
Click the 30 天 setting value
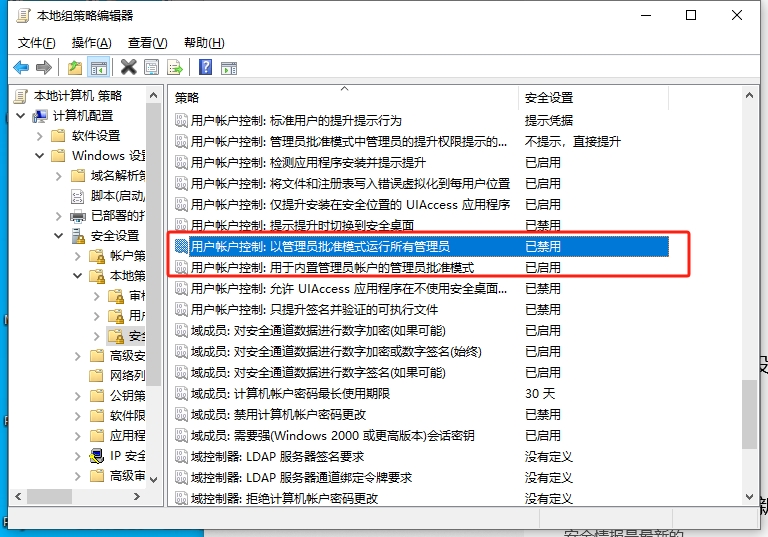coord(540,394)
